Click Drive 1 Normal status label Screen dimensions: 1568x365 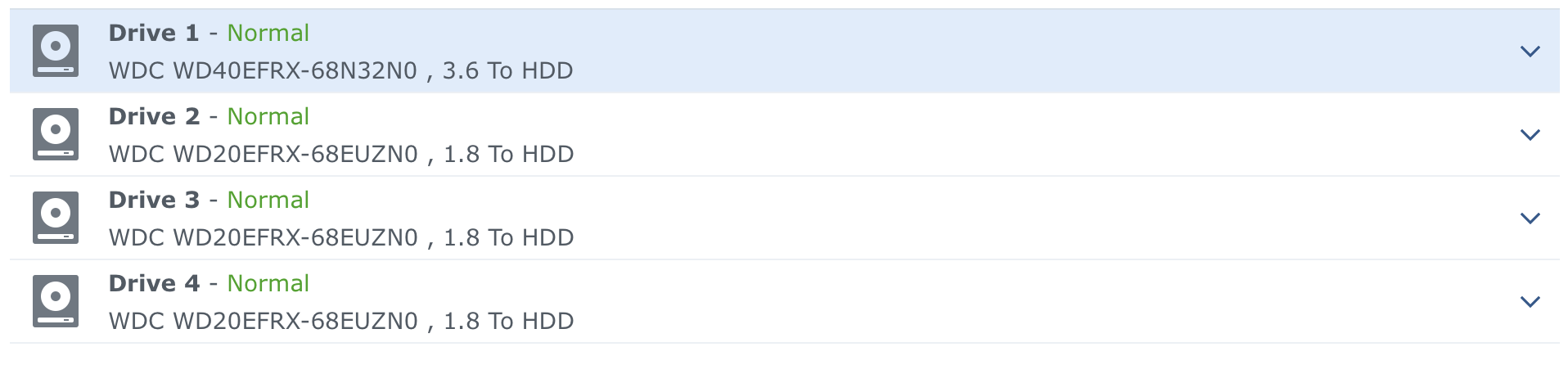(268, 33)
